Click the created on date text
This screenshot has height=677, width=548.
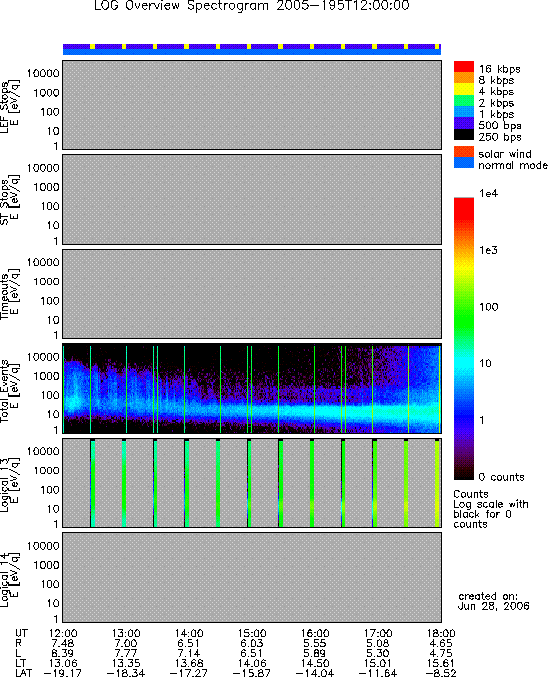[493, 601]
